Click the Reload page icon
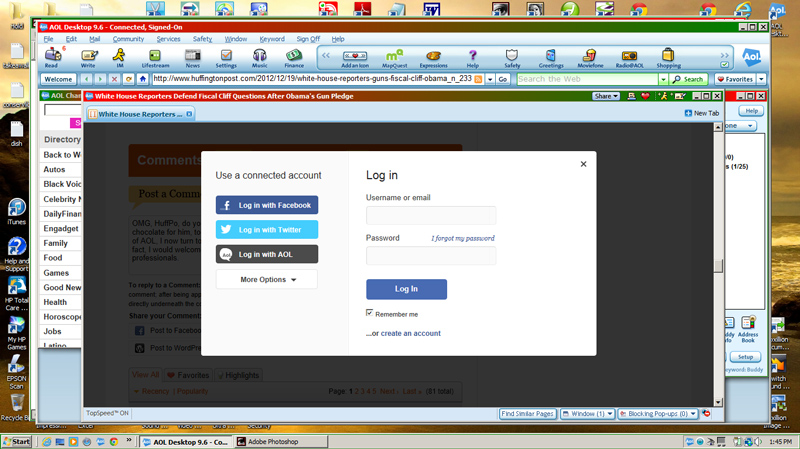Viewport: 800px width, 449px height. tap(129, 79)
